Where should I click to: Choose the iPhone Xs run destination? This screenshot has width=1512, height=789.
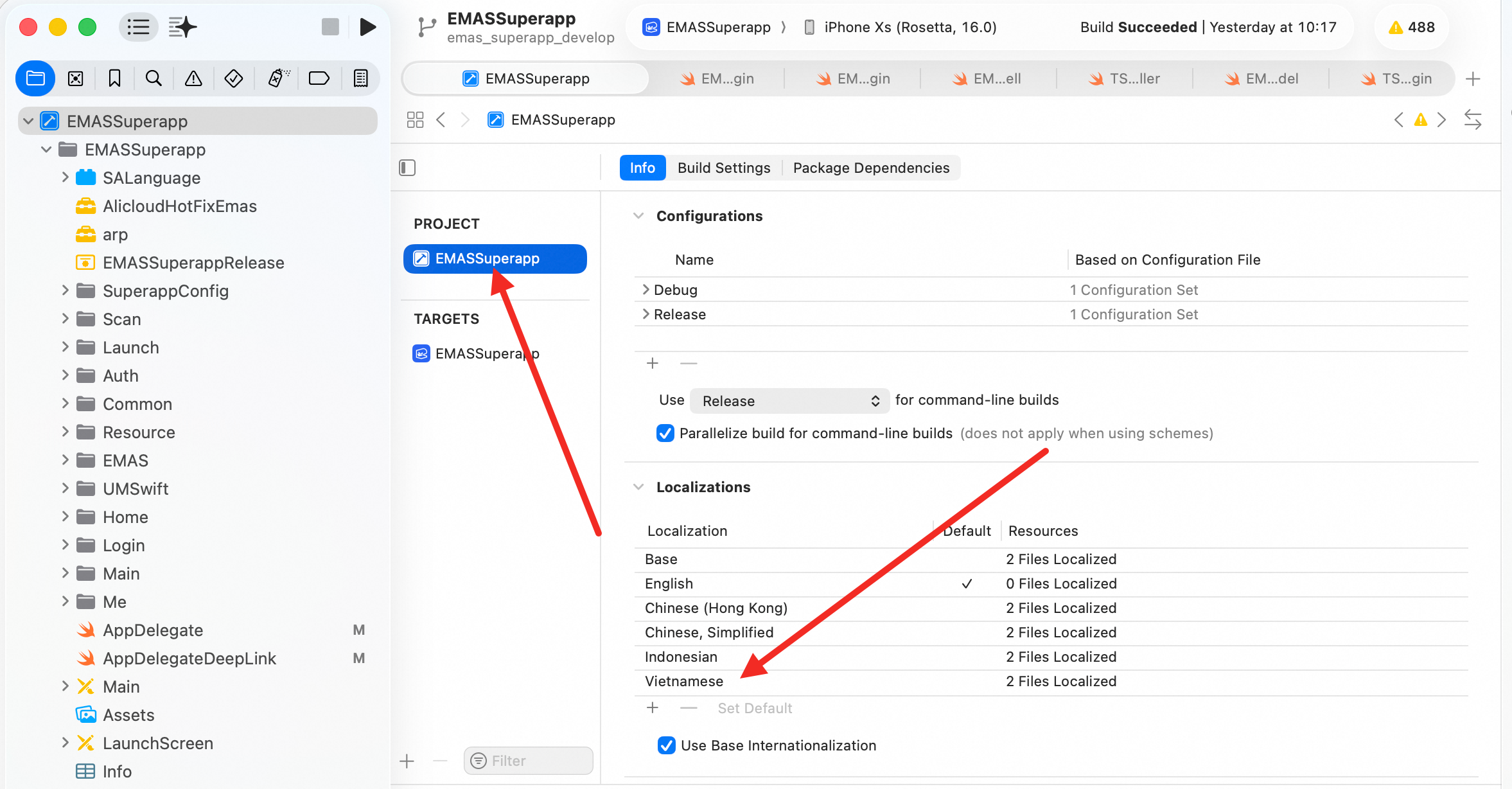pos(901,27)
